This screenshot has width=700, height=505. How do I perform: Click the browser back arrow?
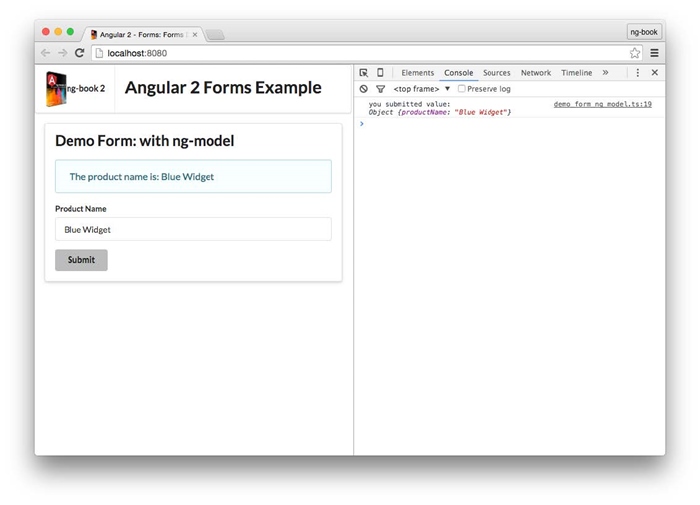46,53
